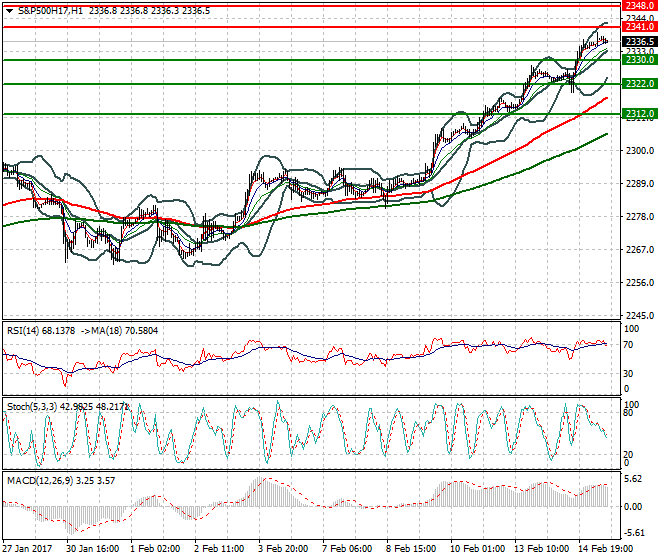
Task: Click the 2289.0 price axis value
Action: [640, 184]
